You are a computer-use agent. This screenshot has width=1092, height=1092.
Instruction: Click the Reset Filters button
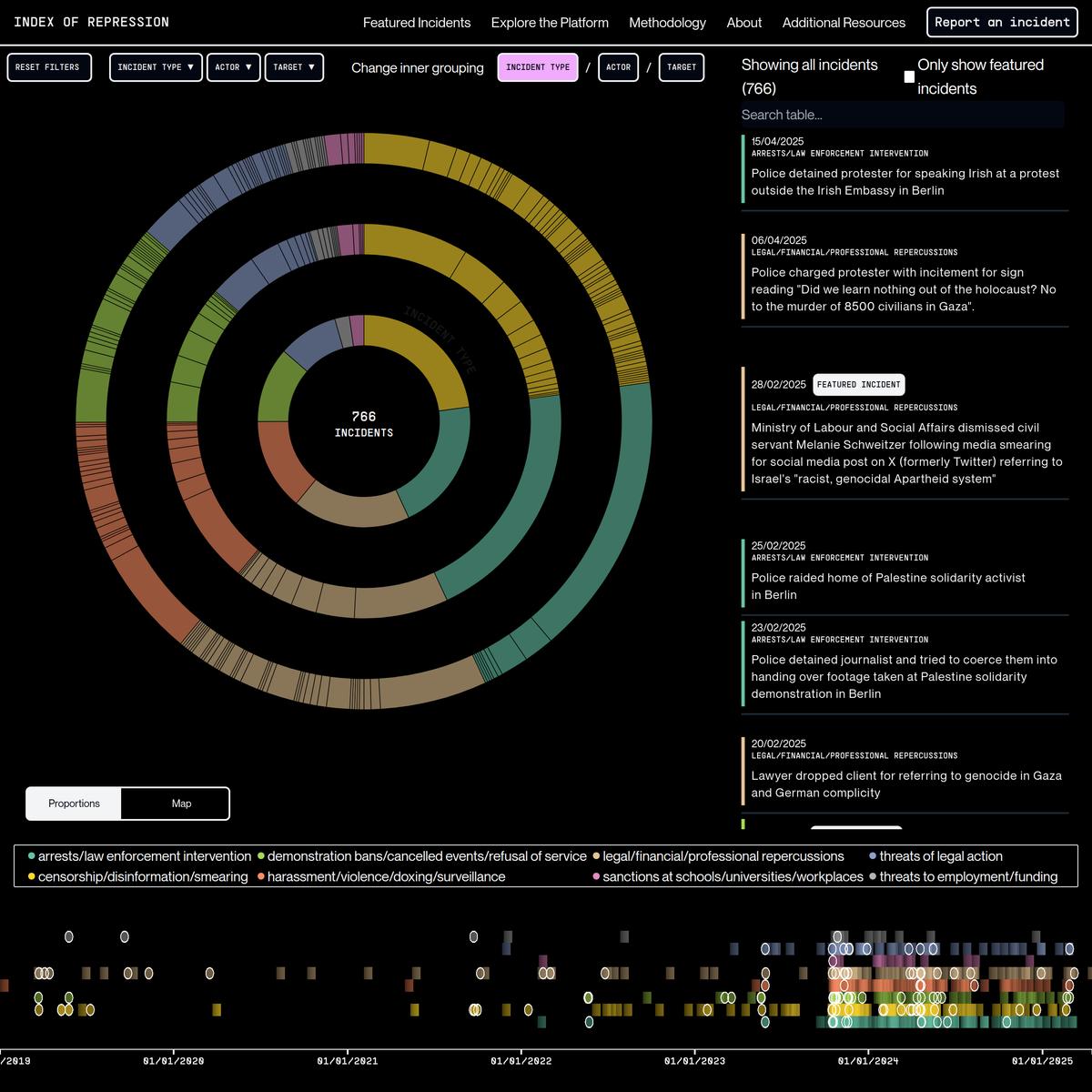[49, 67]
